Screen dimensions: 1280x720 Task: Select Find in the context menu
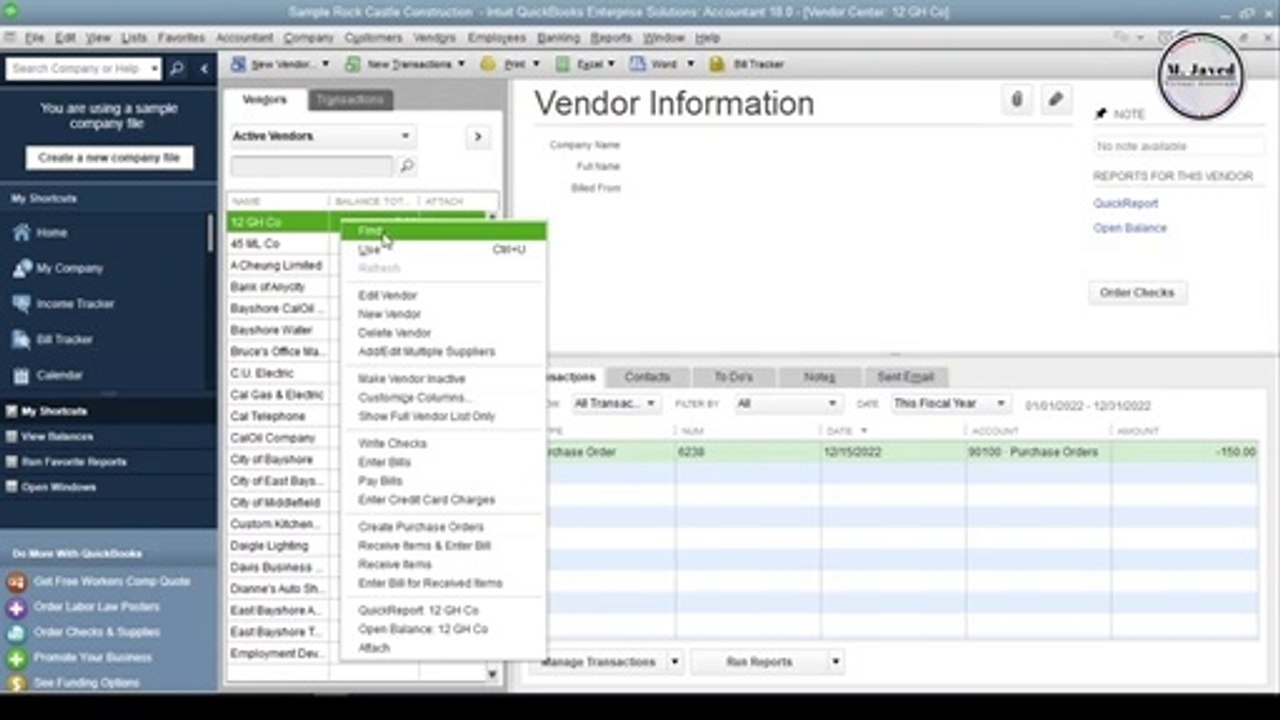click(444, 231)
